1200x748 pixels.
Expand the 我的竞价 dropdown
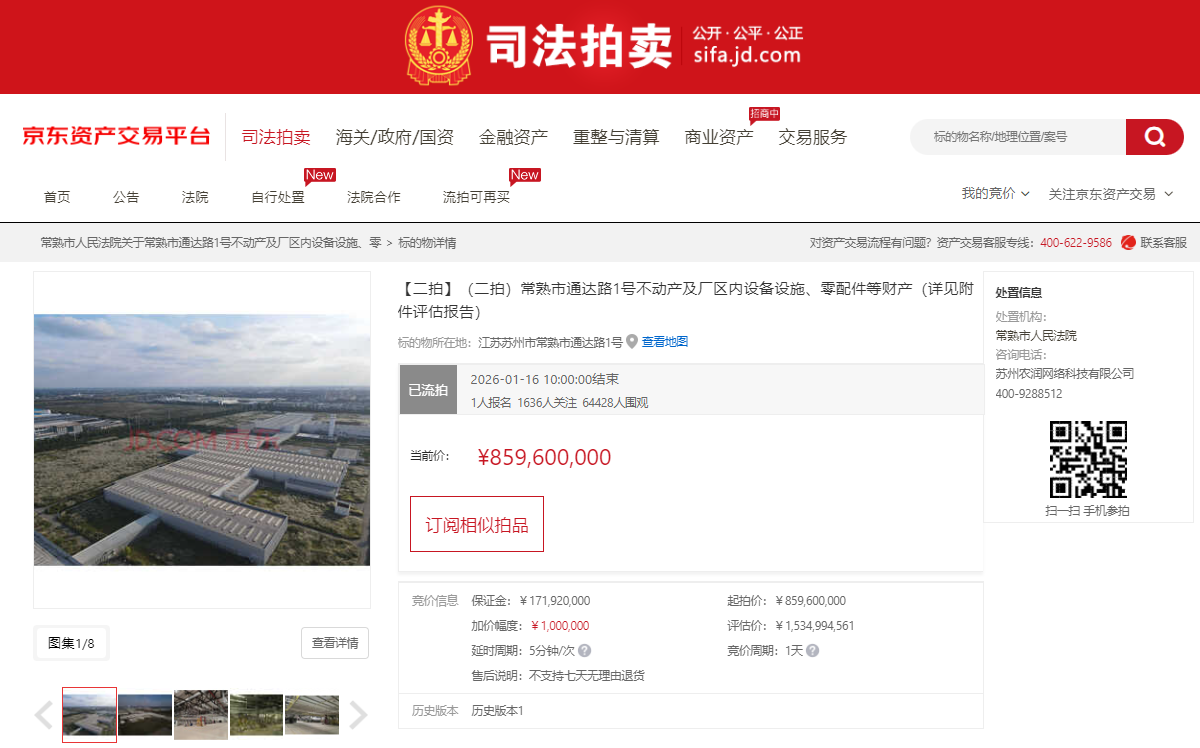[995, 194]
